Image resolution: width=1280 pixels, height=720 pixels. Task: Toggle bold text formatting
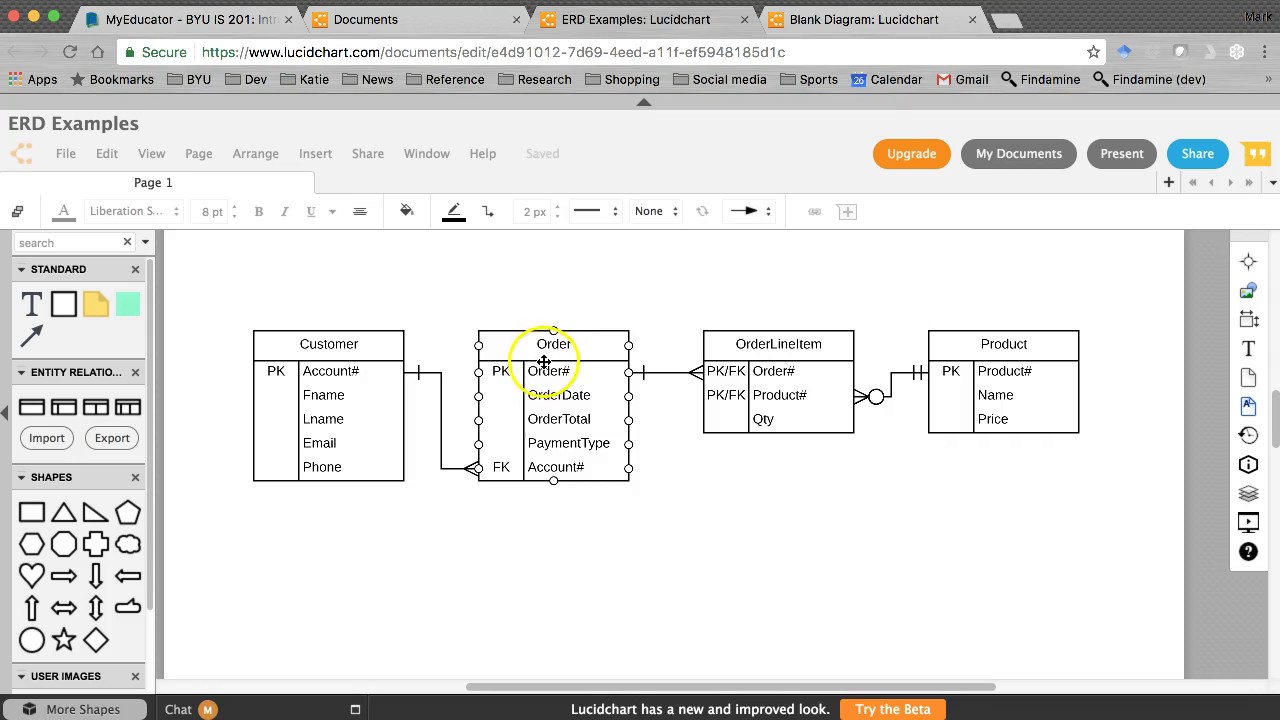[258, 211]
